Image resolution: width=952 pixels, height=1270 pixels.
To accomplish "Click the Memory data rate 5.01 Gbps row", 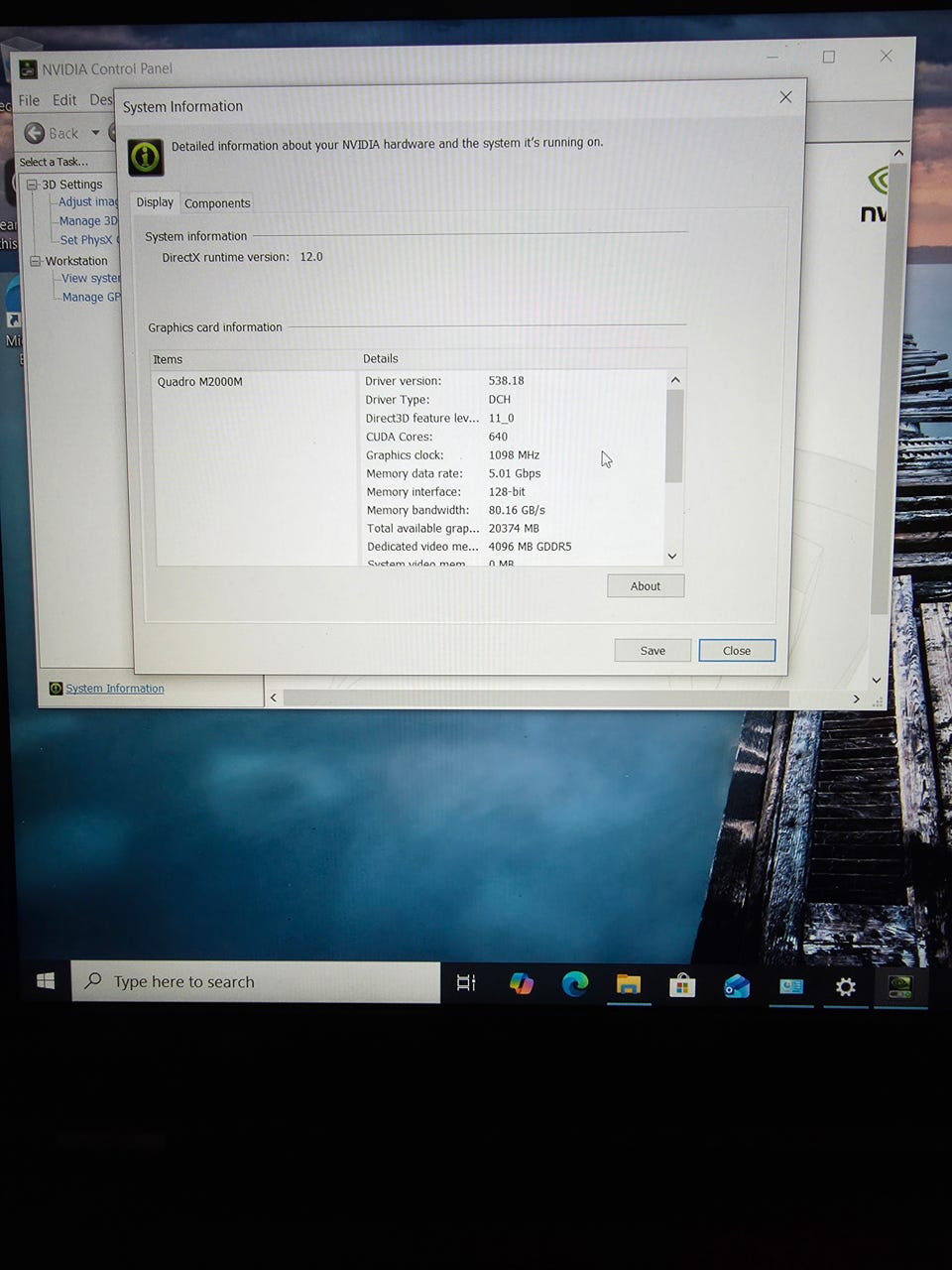I will [453, 474].
